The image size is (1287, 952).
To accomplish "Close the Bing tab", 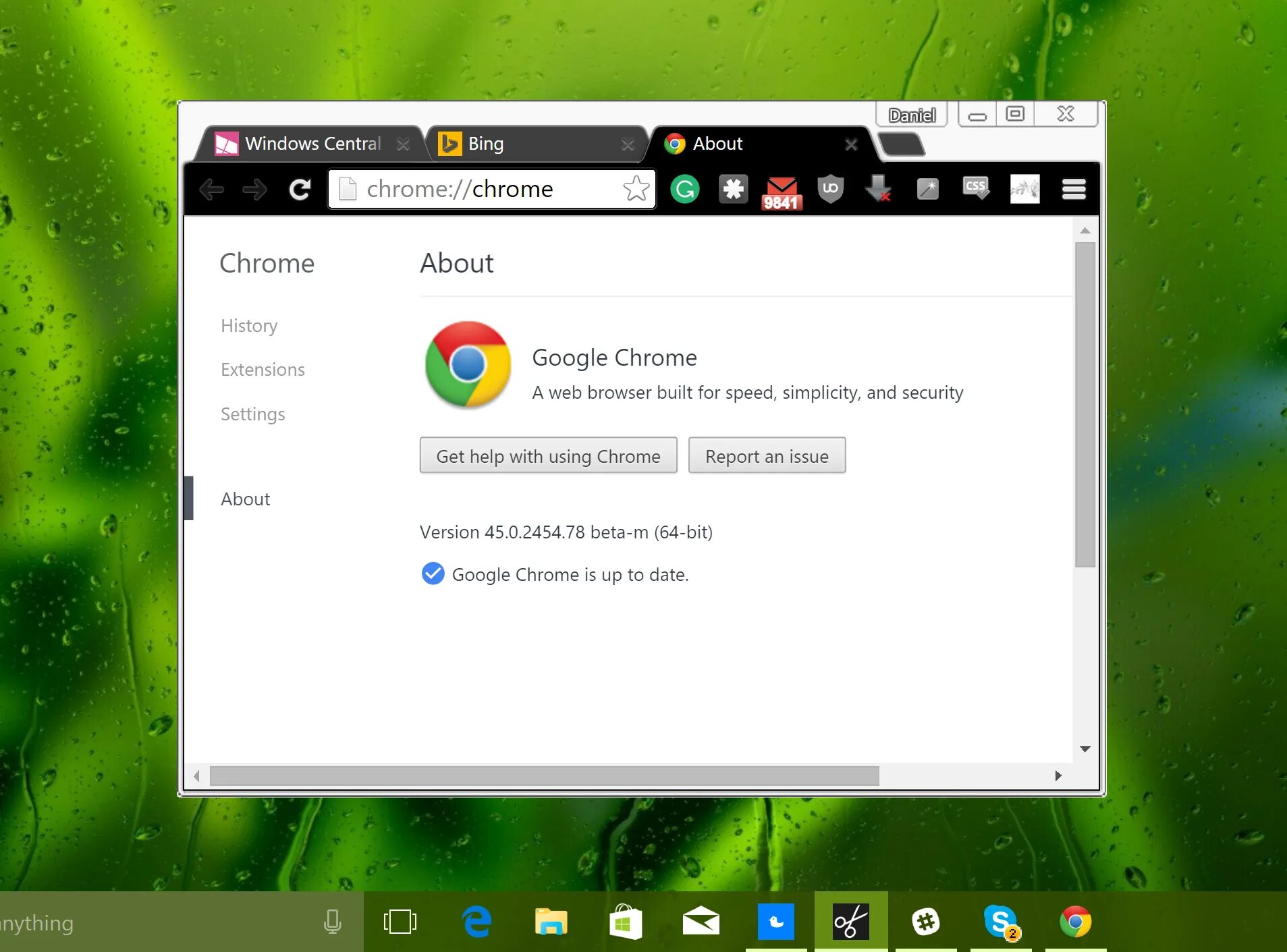I will (628, 144).
